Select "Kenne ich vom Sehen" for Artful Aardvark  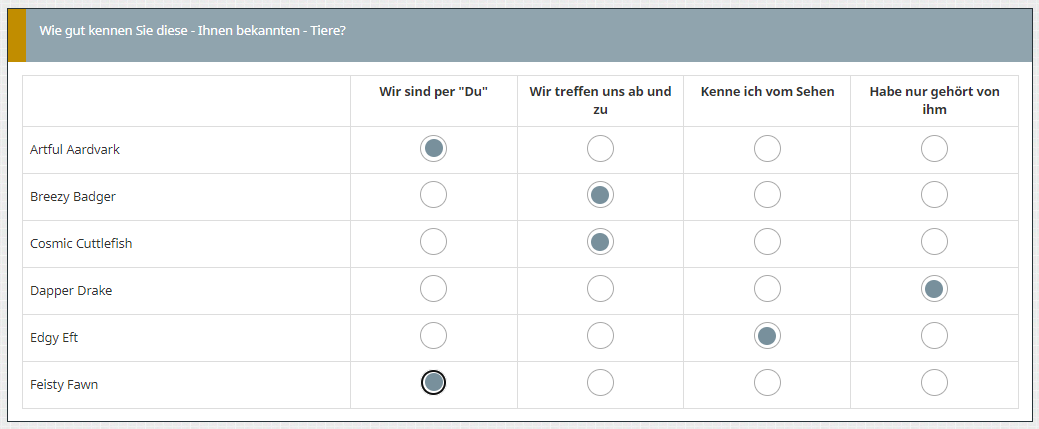click(x=767, y=149)
